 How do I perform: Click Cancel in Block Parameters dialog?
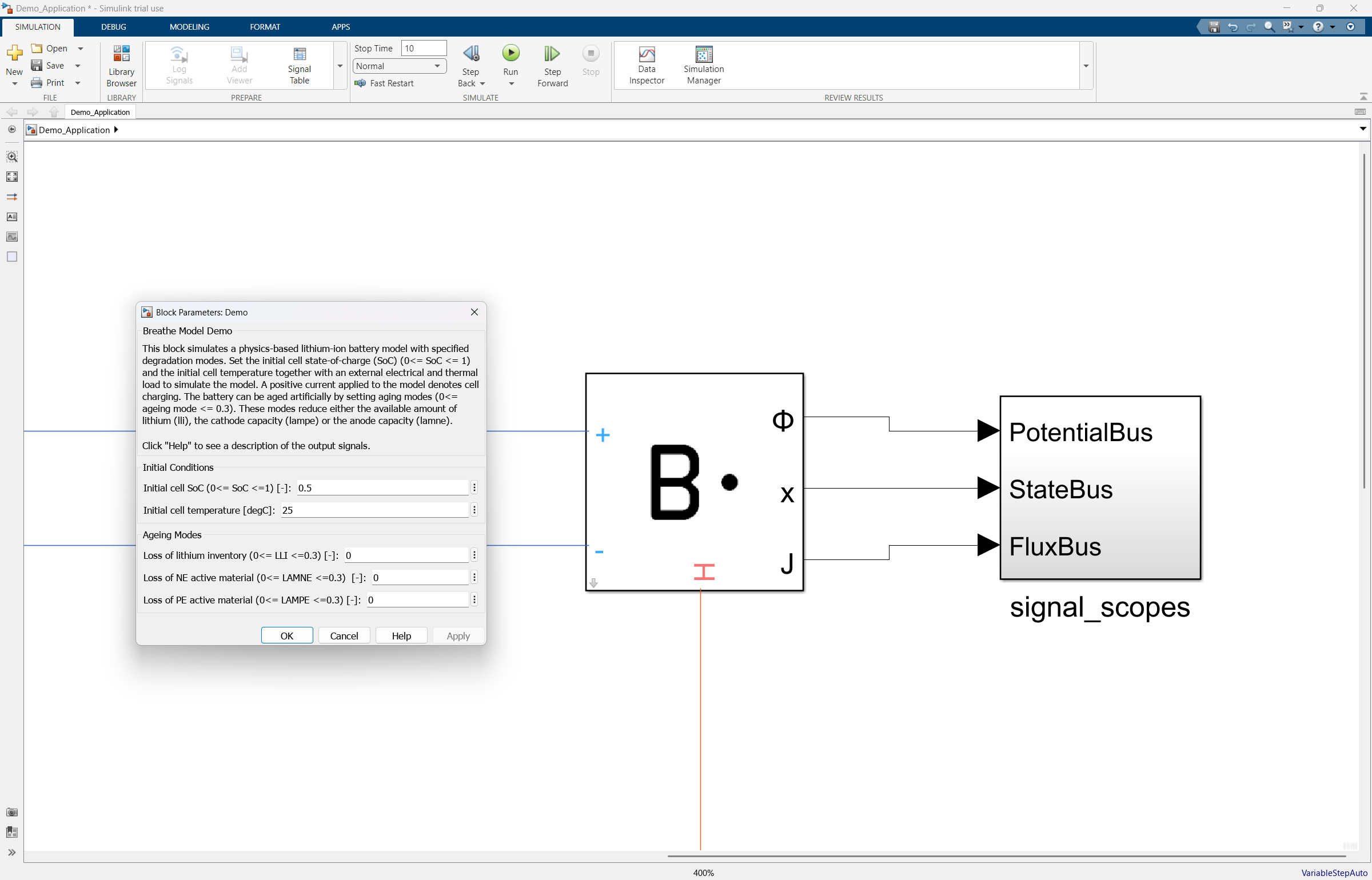point(344,635)
